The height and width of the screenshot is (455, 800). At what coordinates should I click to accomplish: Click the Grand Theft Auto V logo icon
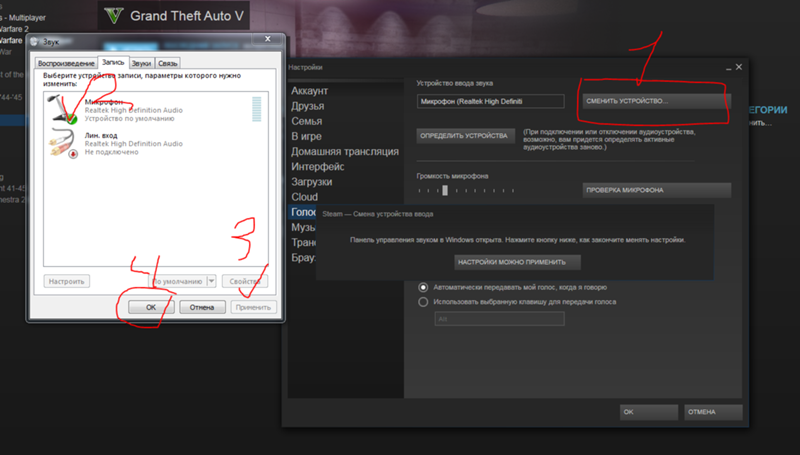click(x=114, y=16)
